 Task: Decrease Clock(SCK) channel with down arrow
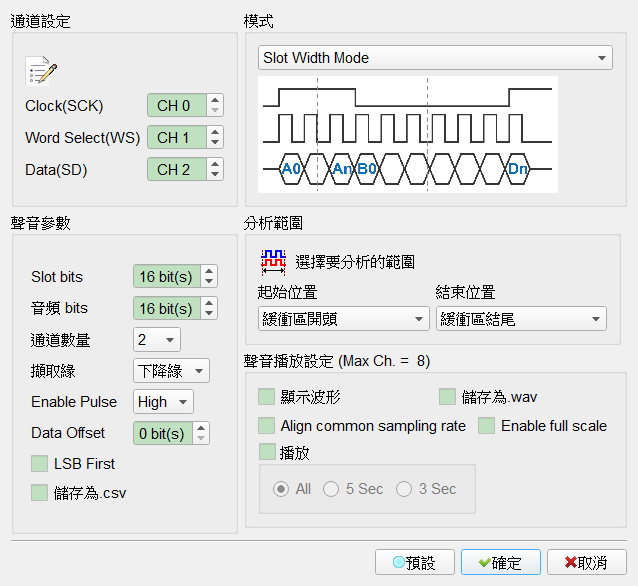pyautogui.click(x=215, y=111)
